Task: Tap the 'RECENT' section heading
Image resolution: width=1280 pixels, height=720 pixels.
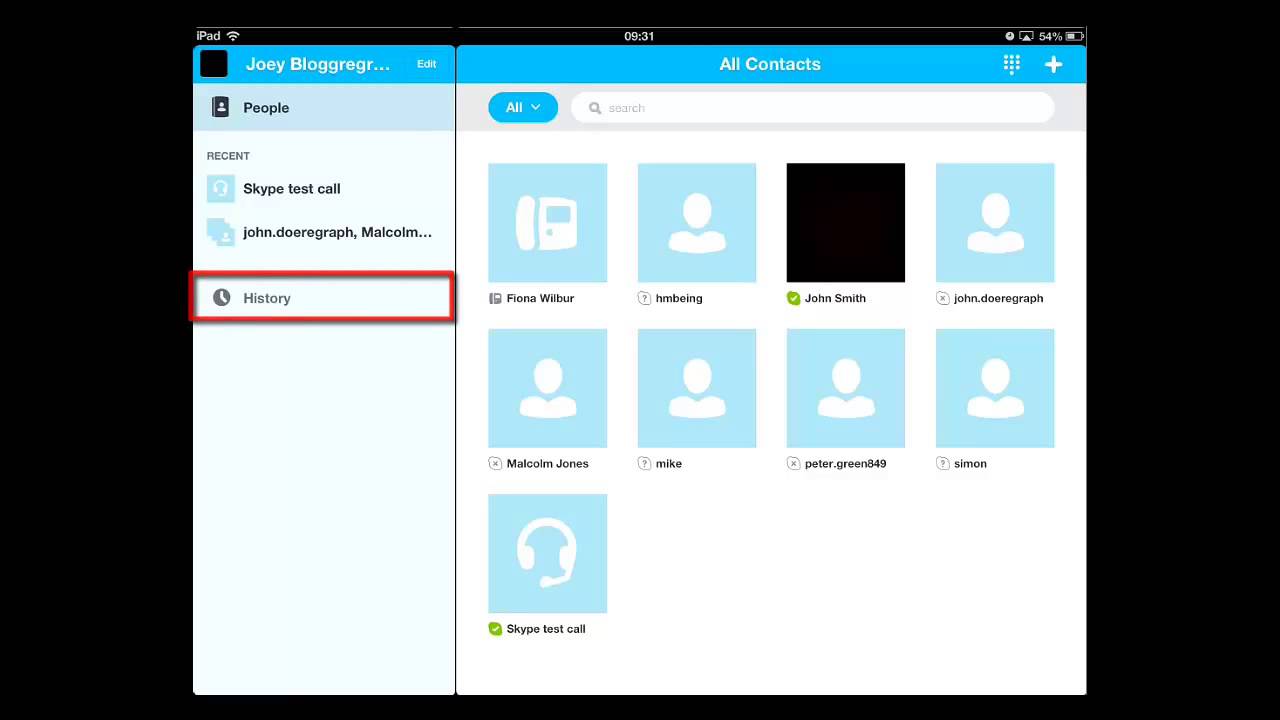Action: coord(228,156)
